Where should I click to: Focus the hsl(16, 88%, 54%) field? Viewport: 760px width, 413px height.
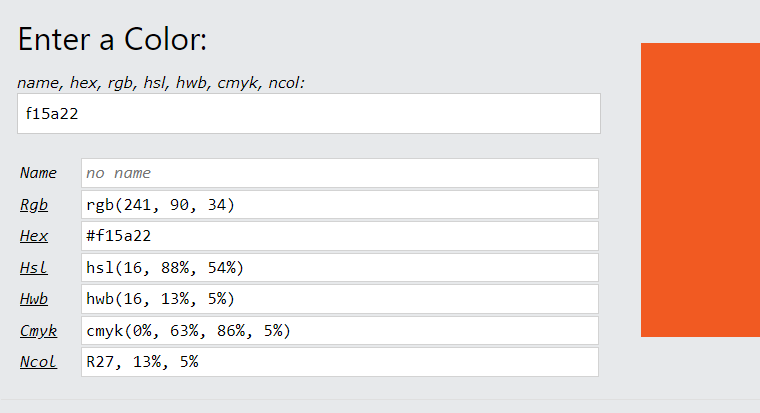point(340,268)
